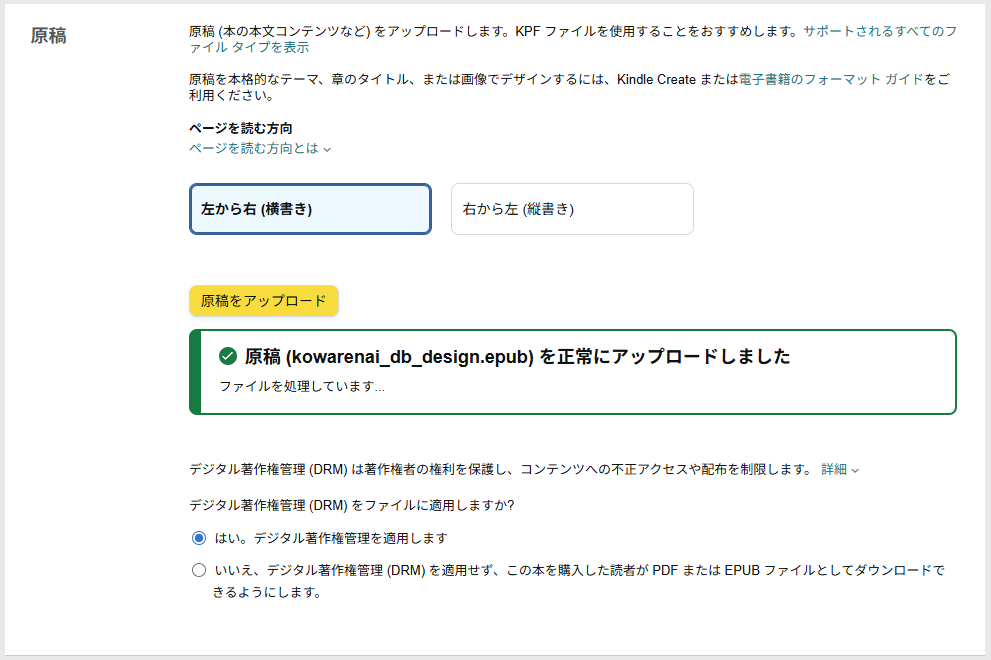Click はい。デジタル著作権管理を適用します label text
The height and width of the screenshot is (660, 991).
pyautogui.click(x=331, y=538)
